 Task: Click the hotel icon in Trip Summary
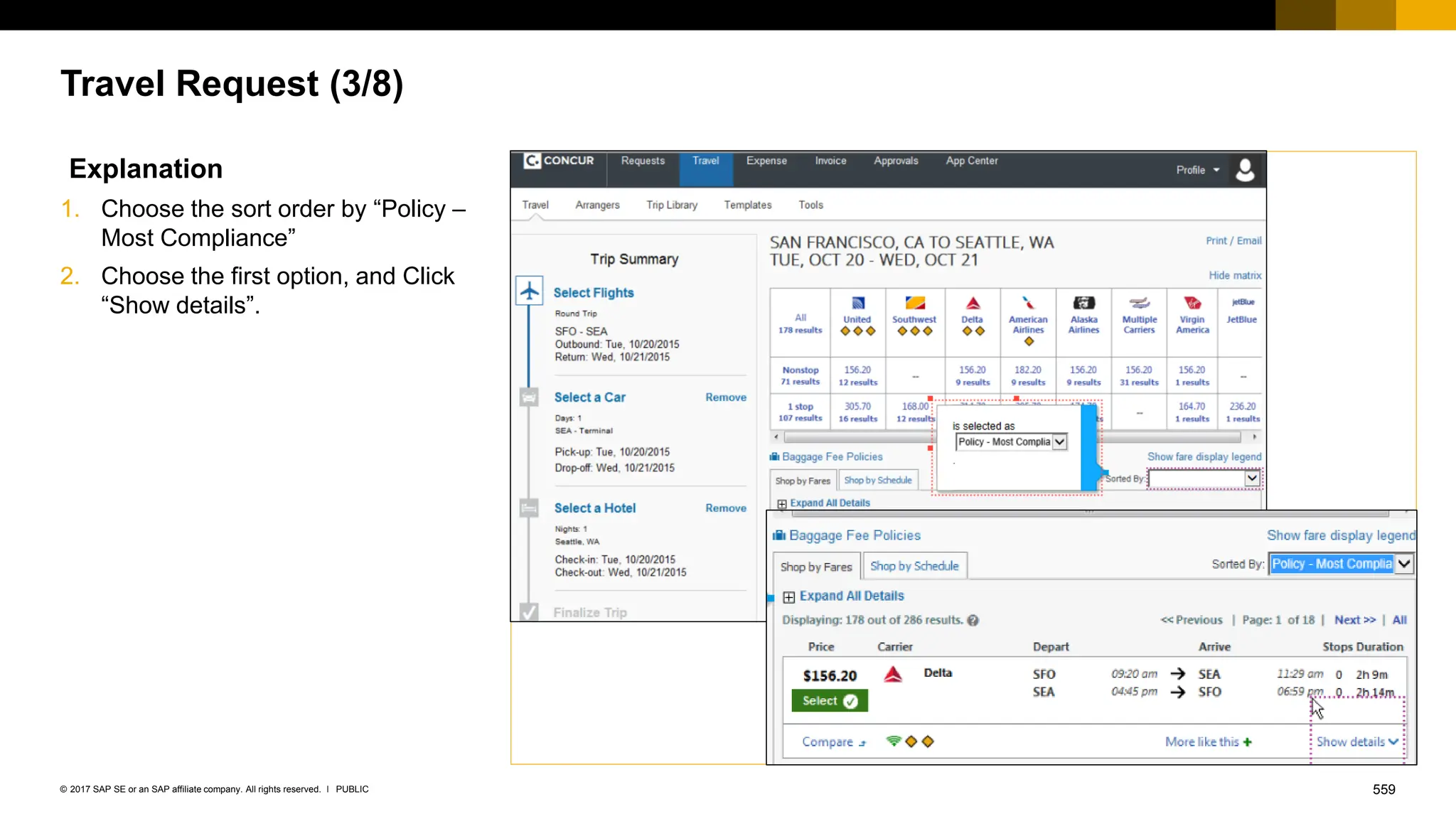529,508
